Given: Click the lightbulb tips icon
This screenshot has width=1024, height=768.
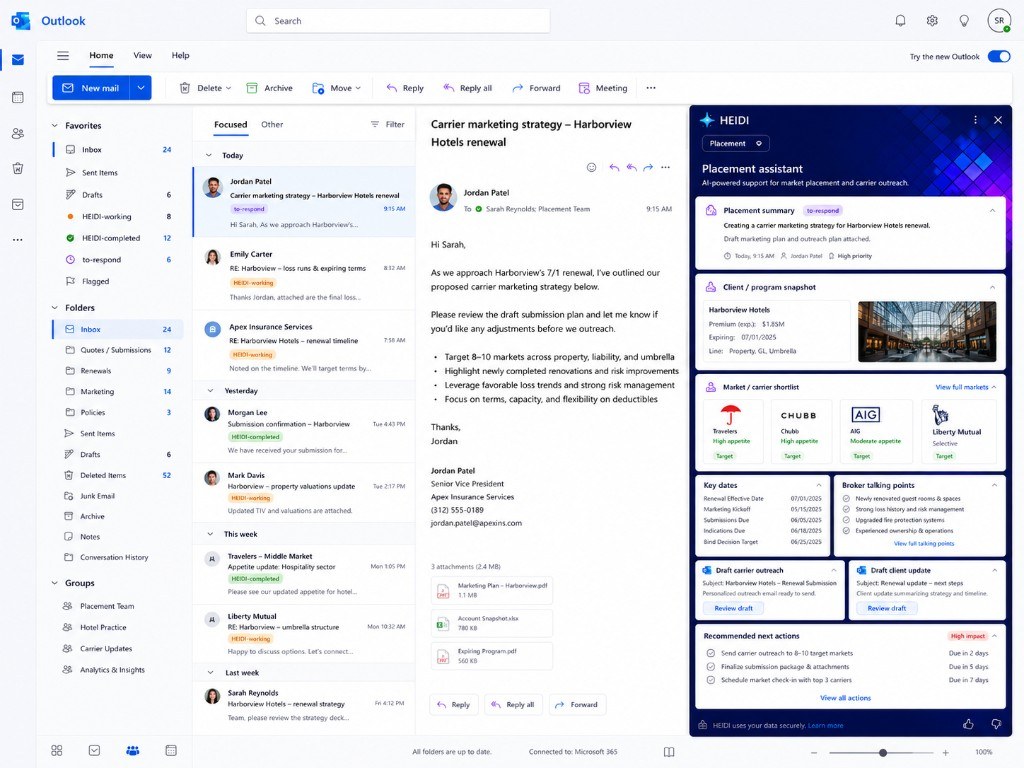Looking at the screenshot, I should point(964,21).
